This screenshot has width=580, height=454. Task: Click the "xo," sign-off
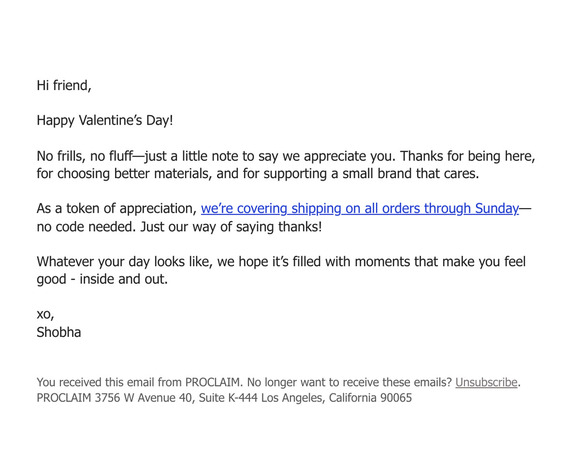(x=45, y=315)
